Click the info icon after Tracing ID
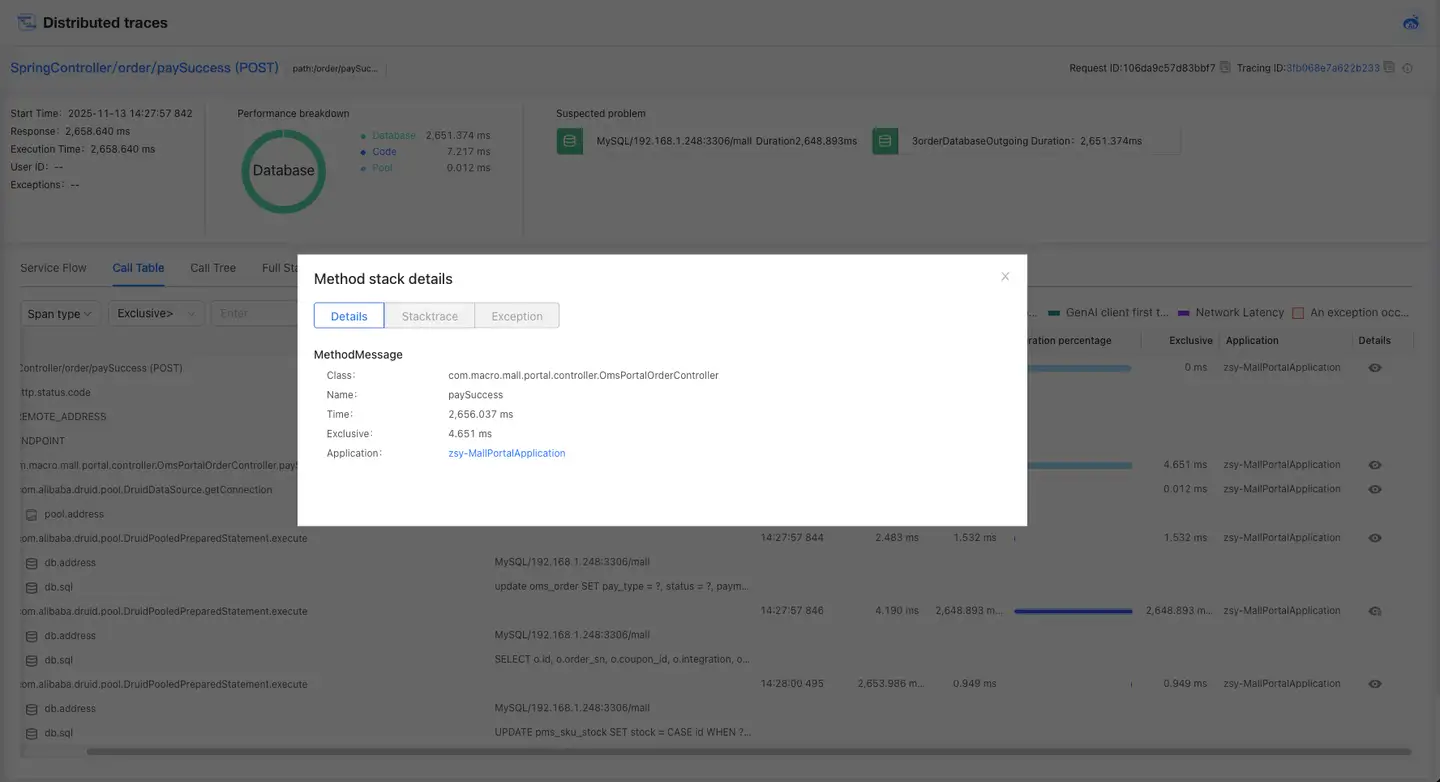1440x782 pixels. (1408, 68)
